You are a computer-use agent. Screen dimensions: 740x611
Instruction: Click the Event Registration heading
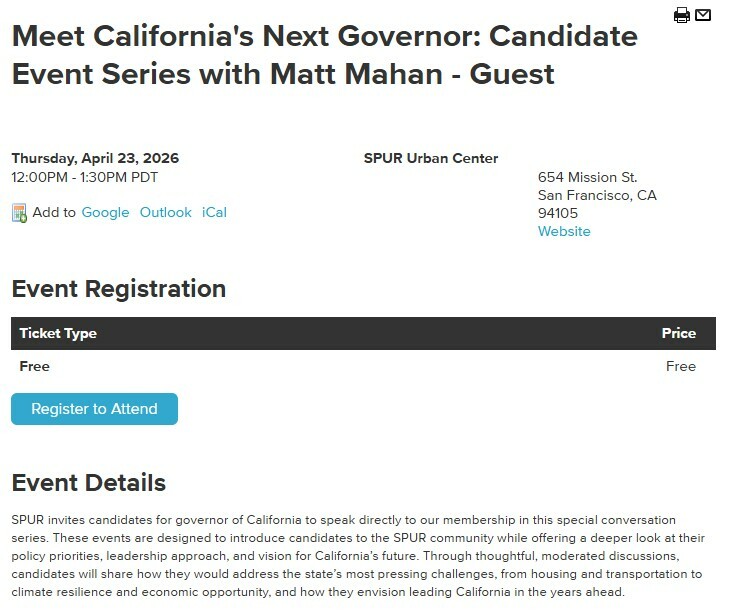(x=118, y=289)
